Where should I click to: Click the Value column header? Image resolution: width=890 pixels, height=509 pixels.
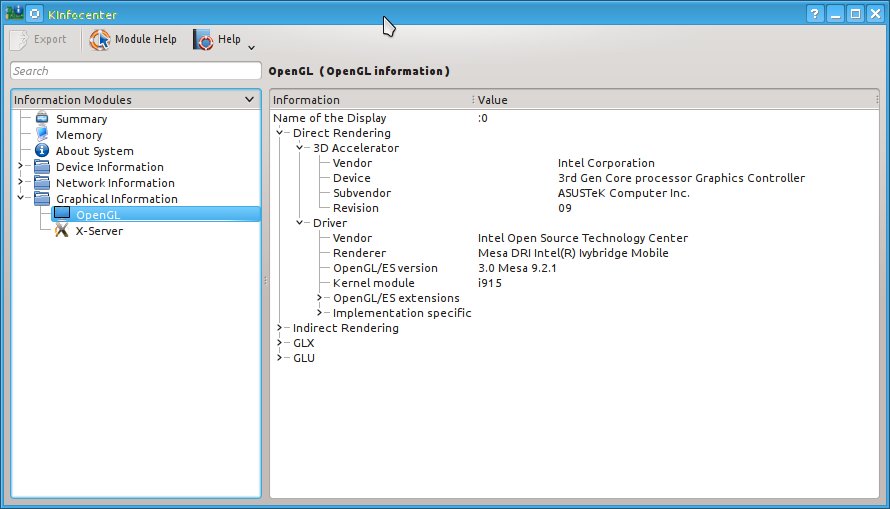pos(492,100)
